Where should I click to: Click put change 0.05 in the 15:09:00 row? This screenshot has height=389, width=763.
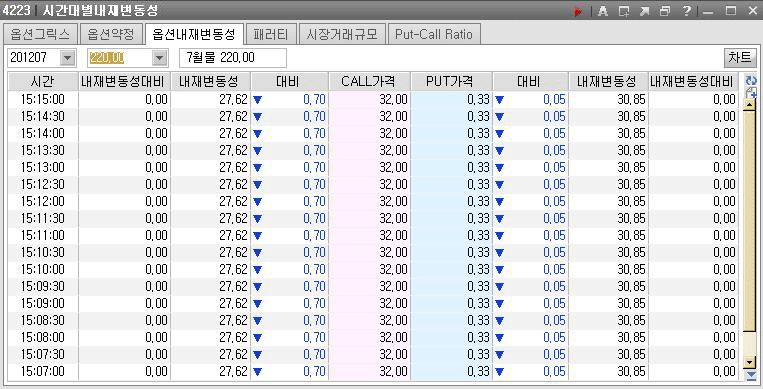point(530,304)
